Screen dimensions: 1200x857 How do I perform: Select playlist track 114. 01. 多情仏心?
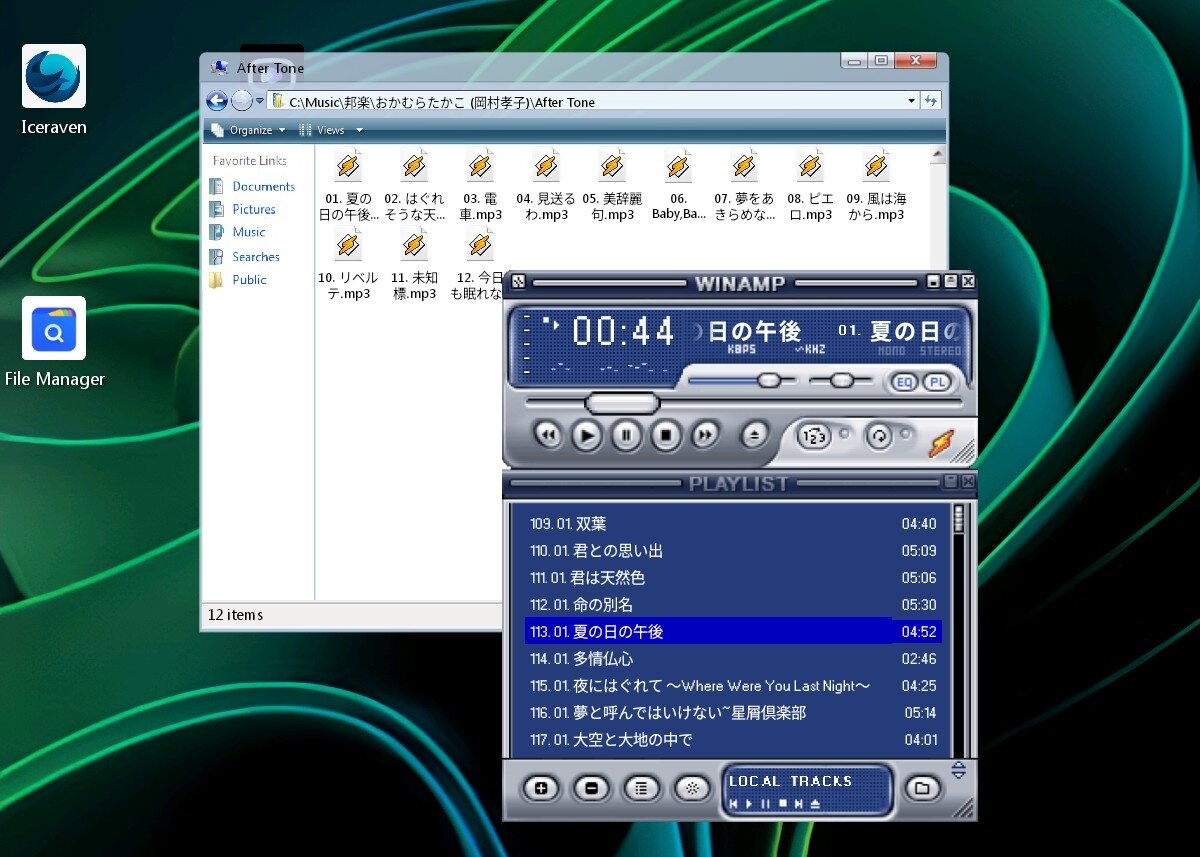(733, 659)
